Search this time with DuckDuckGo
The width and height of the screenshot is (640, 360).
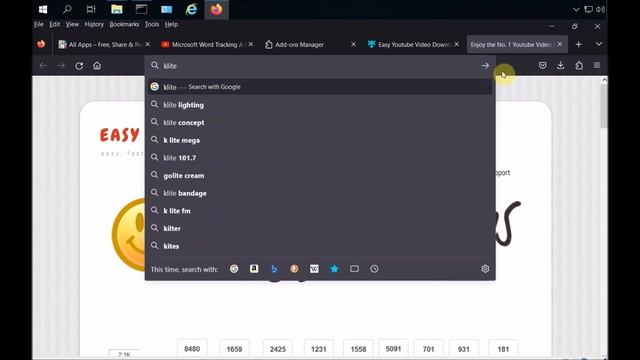point(294,269)
